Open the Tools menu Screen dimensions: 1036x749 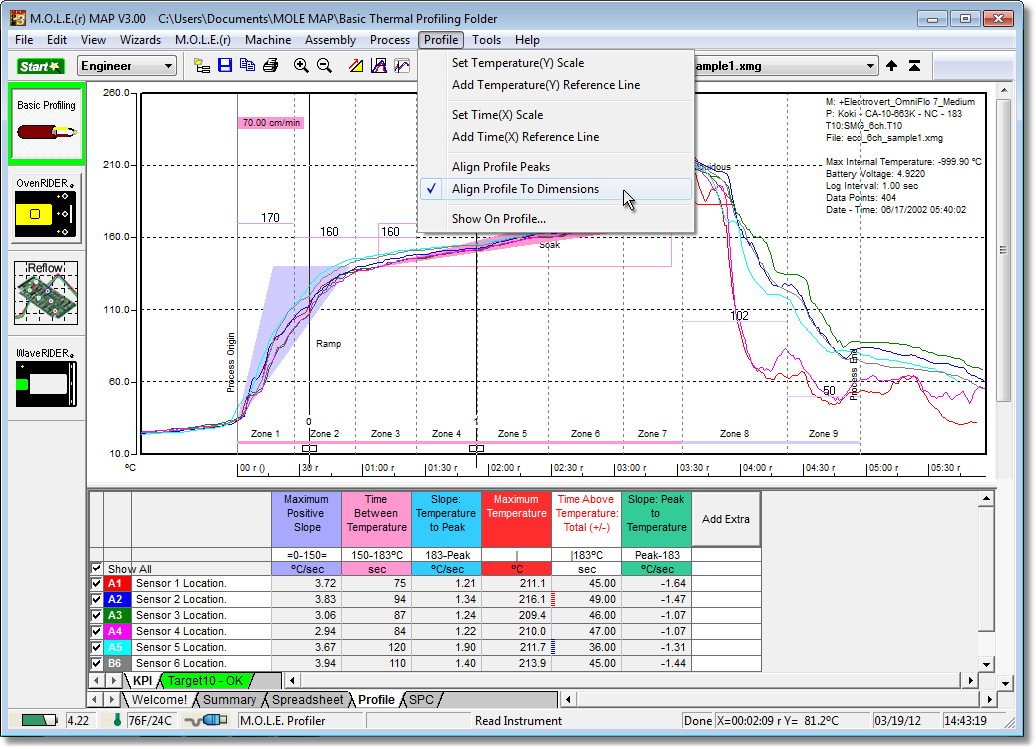[x=486, y=40]
